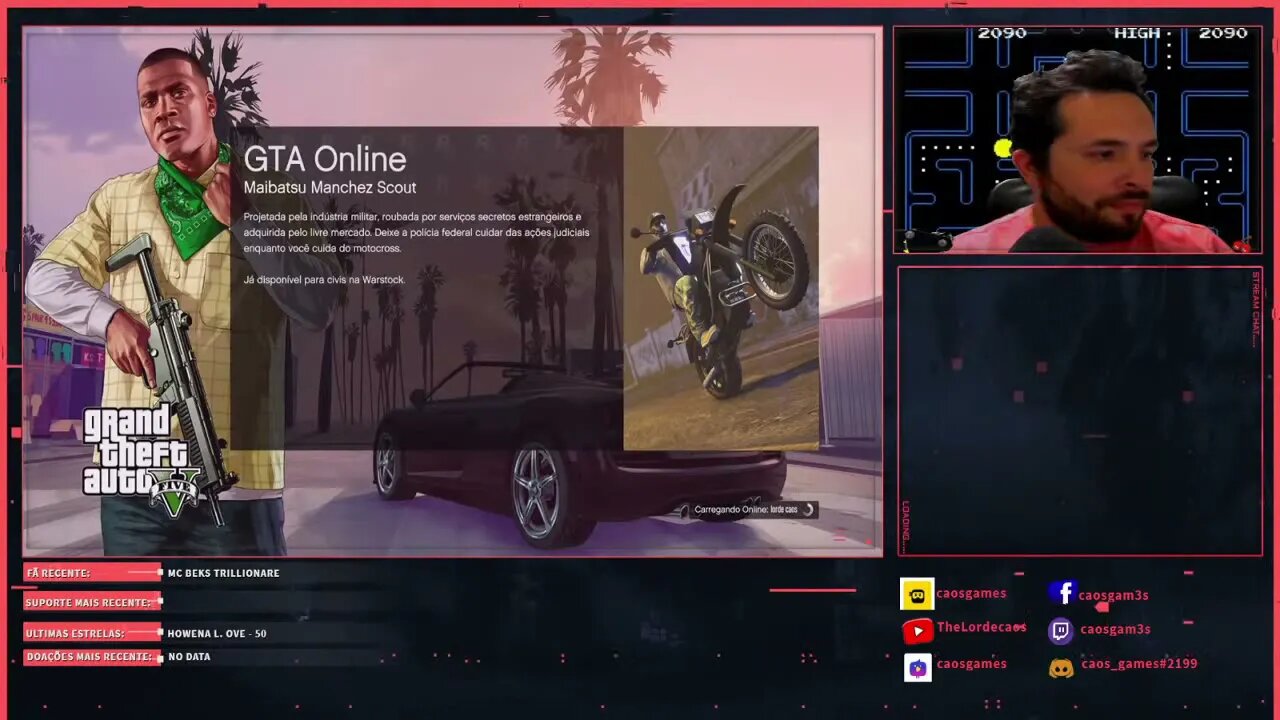Click the motocross wheelie preview image
Screen dimensions: 1280x720
720,288
